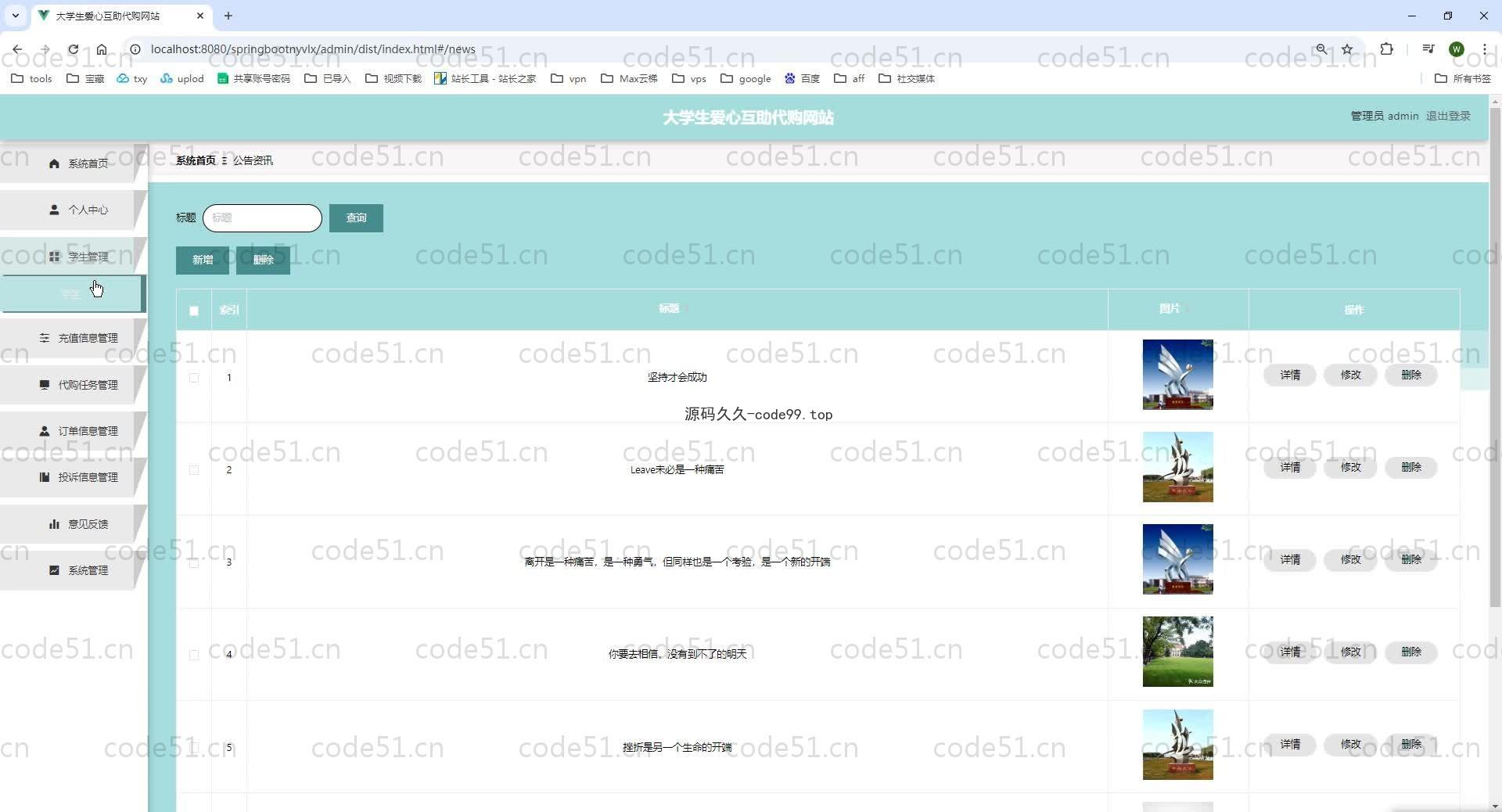Click 修改 for 坚持才会成功 row

(x=1350, y=375)
